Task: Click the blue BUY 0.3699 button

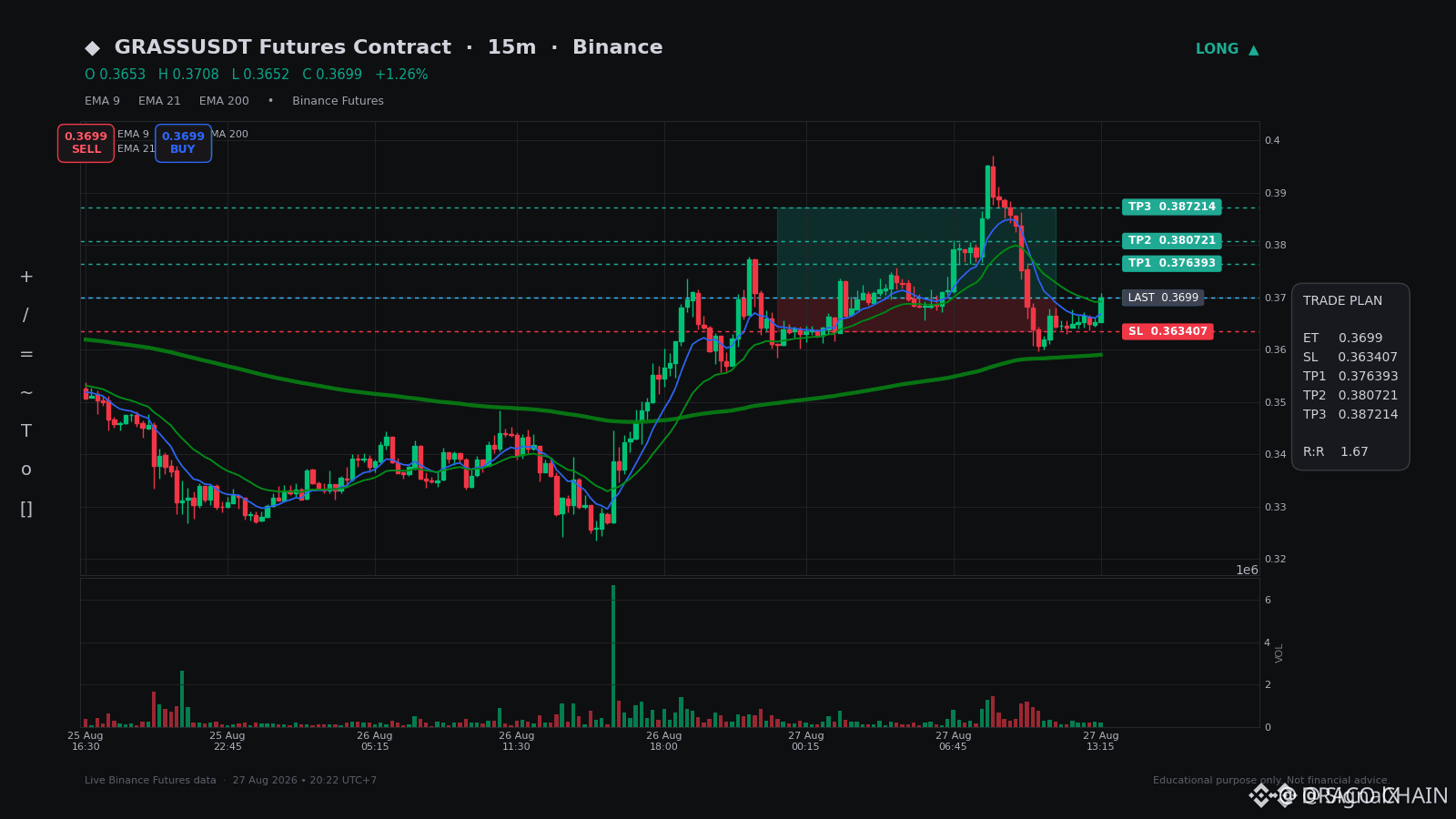Action: click(183, 143)
